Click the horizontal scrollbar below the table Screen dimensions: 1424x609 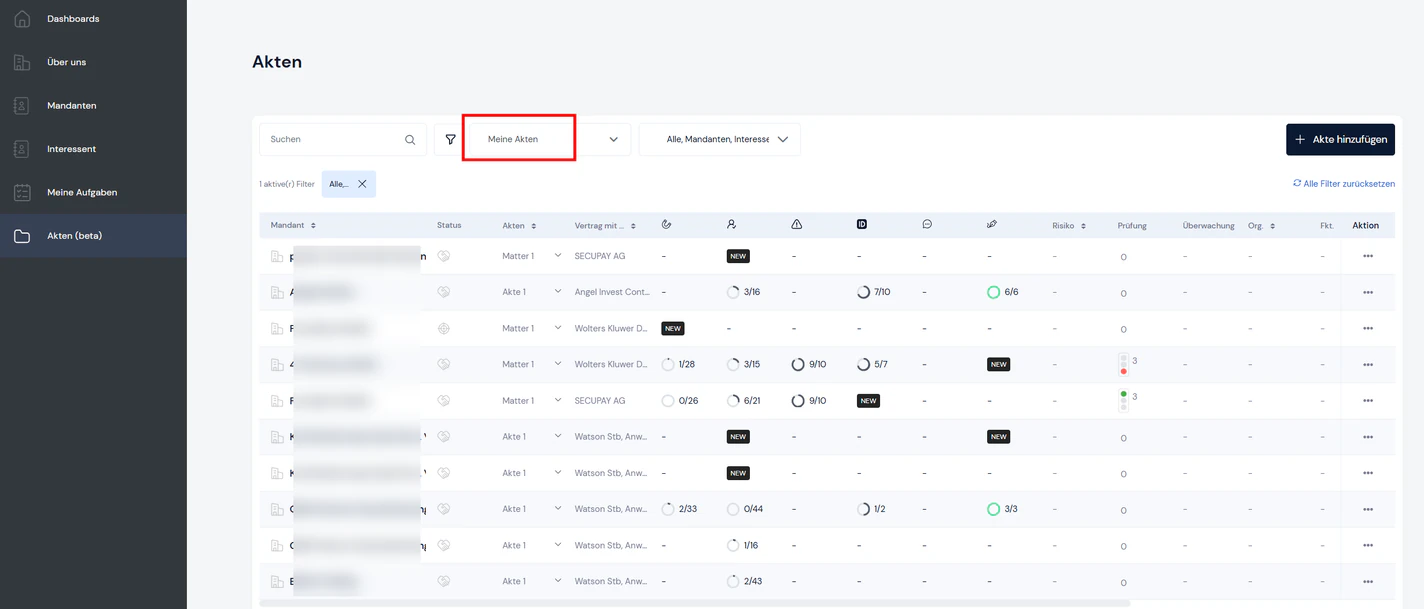coord(694,603)
